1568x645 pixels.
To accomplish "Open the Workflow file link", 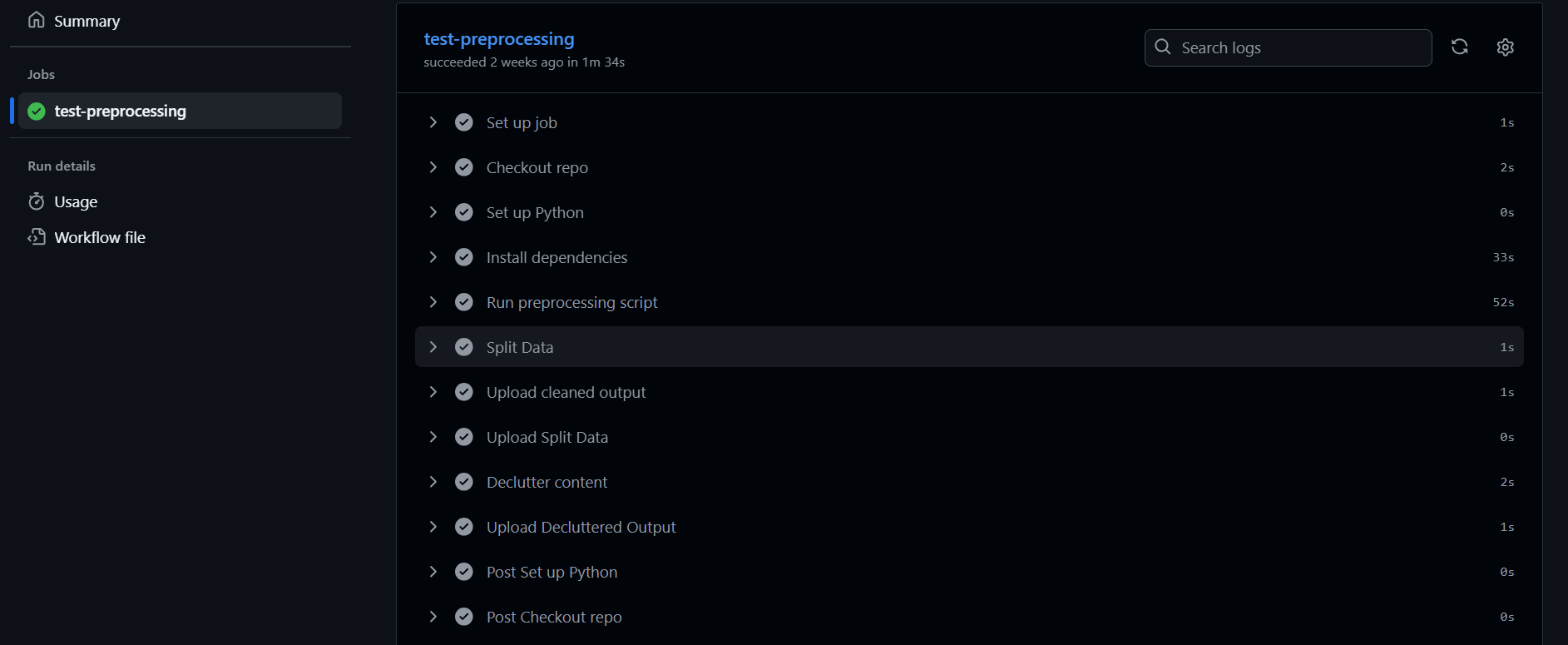I will click(x=100, y=238).
